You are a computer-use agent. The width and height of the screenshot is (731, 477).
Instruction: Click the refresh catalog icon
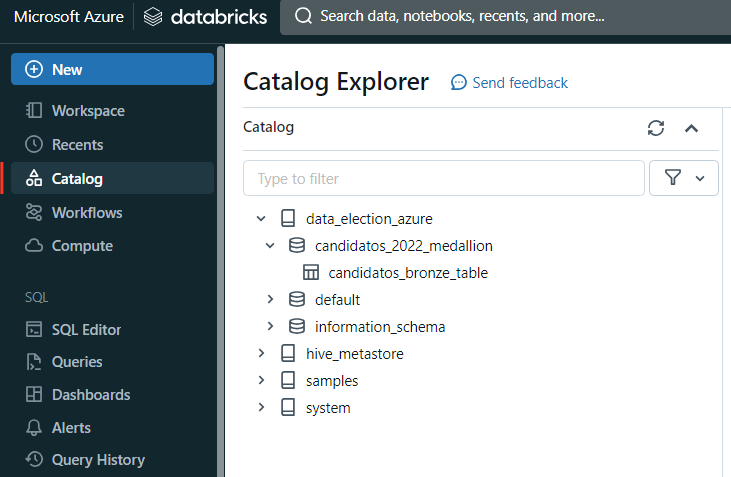tap(656, 128)
